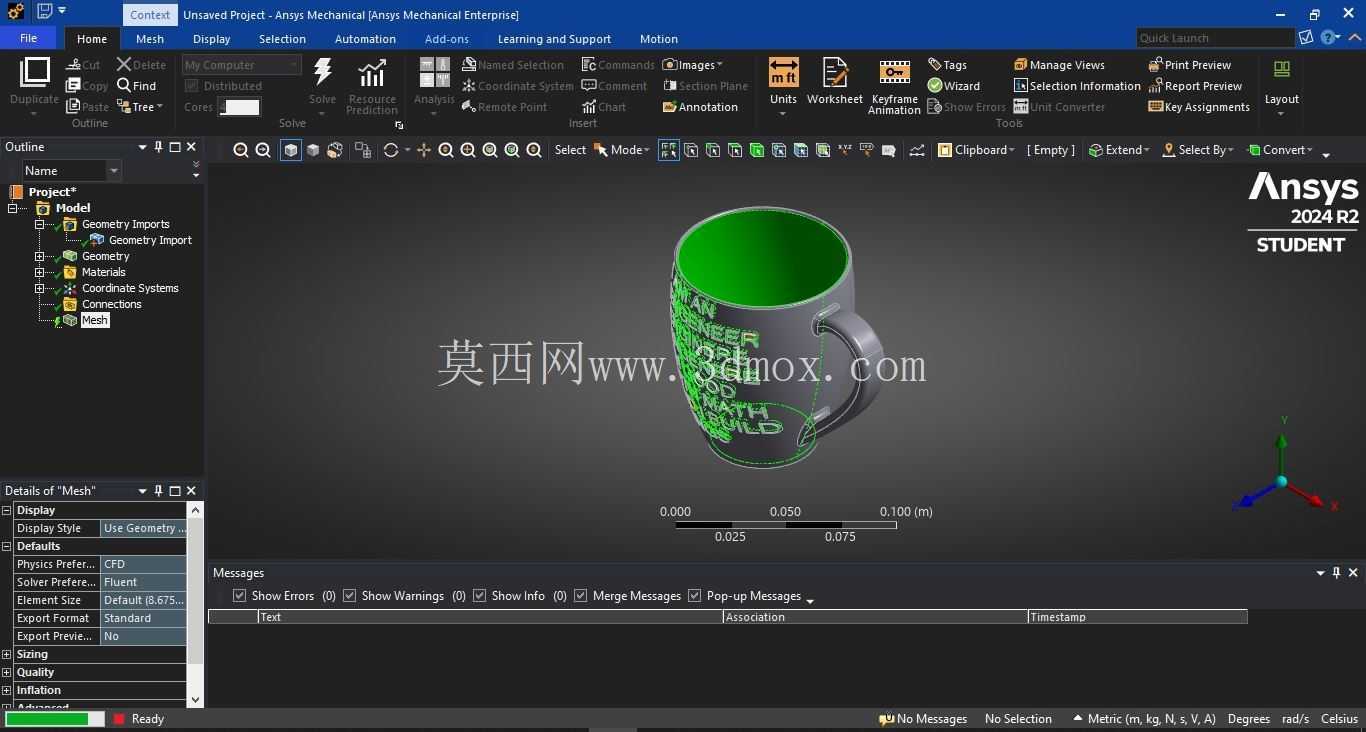Insert an Annotation

point(700,107)
